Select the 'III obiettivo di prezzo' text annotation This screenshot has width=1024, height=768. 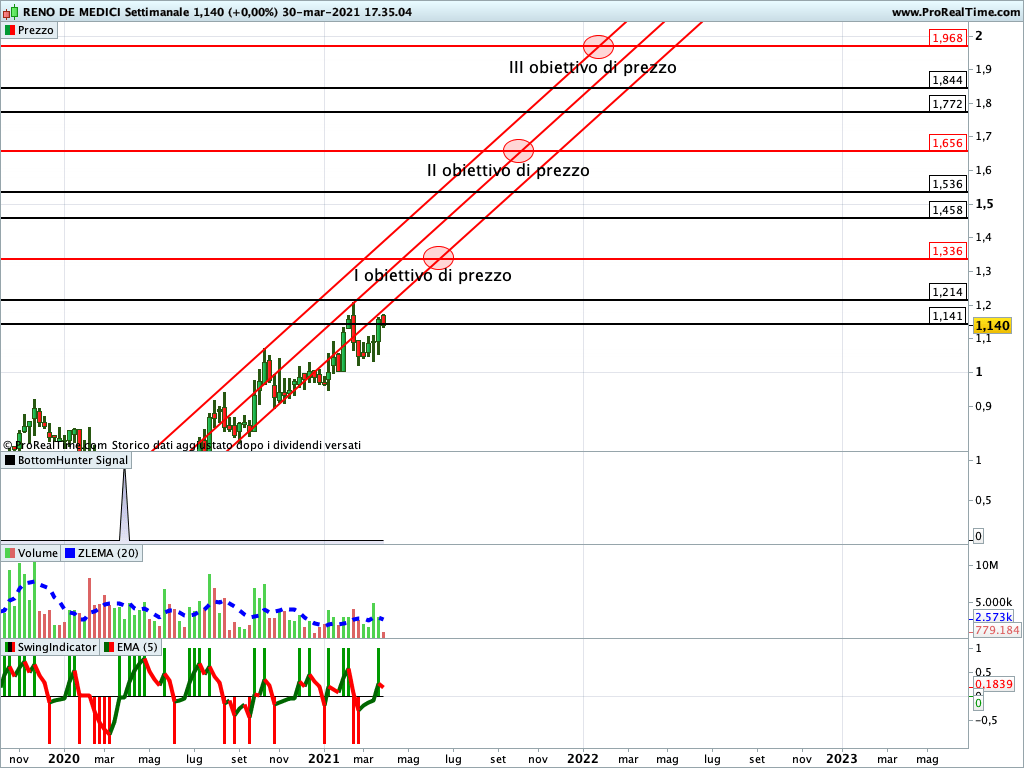point(592,68)
